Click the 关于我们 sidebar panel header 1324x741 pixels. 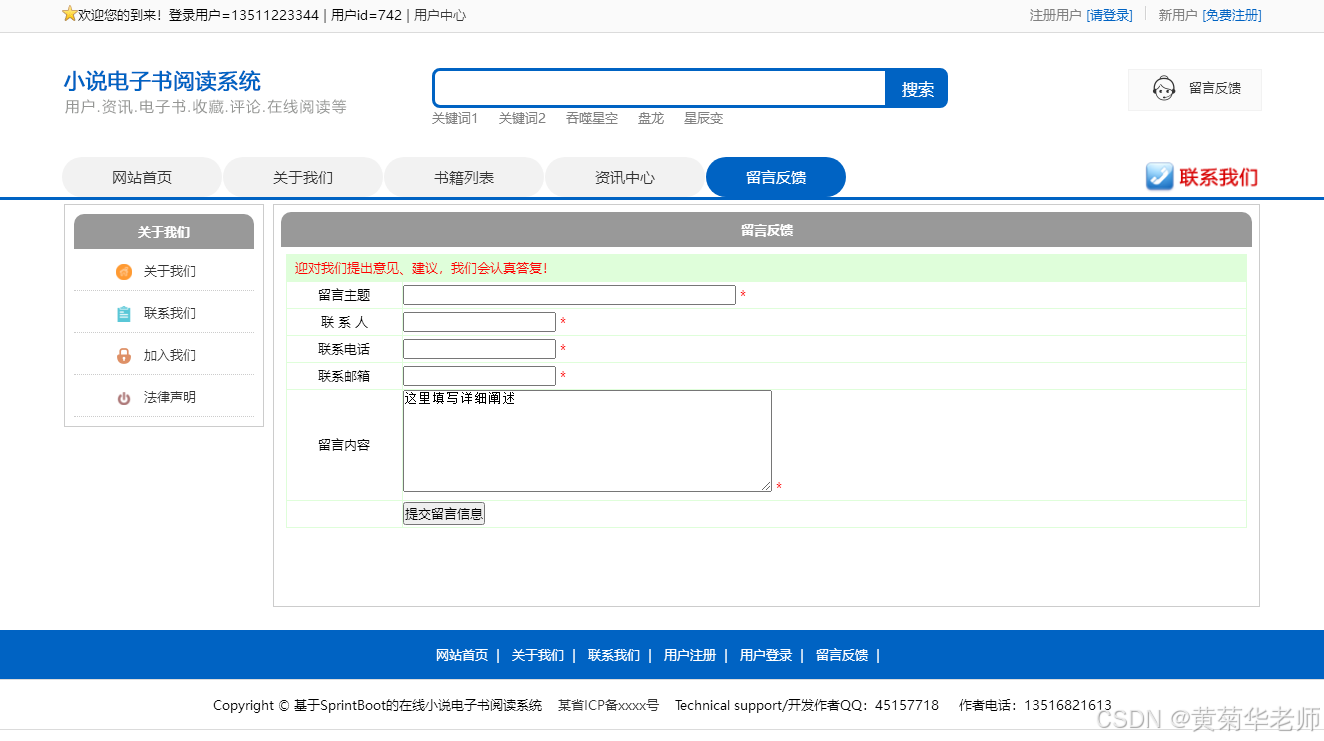(164, 232)
